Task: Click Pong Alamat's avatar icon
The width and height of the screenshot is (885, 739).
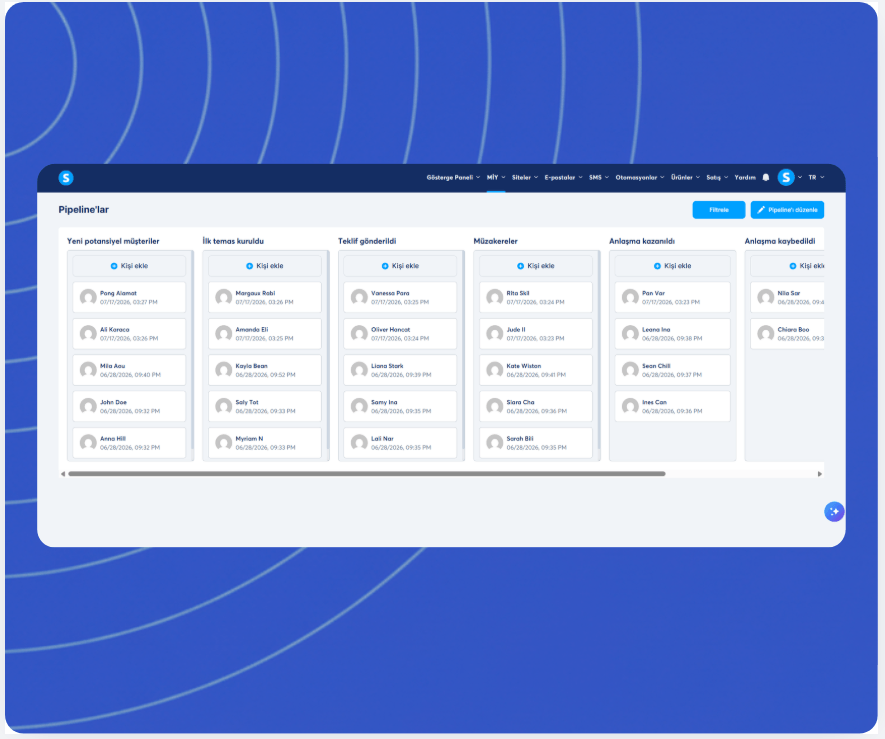Action: coord(88,297)
